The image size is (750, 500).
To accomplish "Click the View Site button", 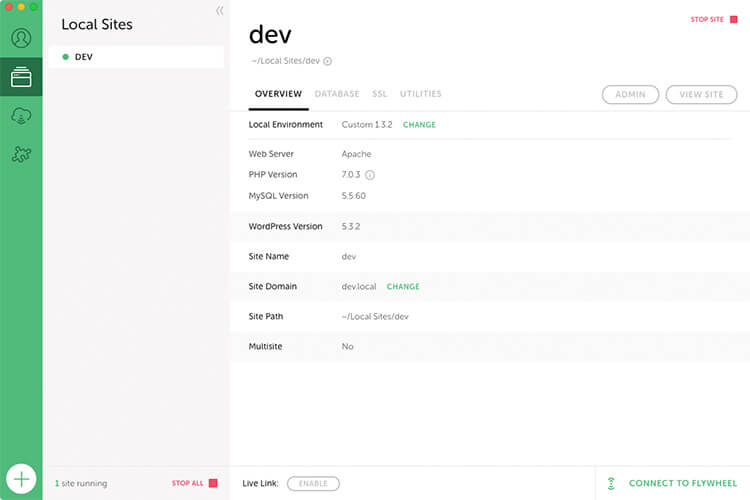I will (701, 94).
